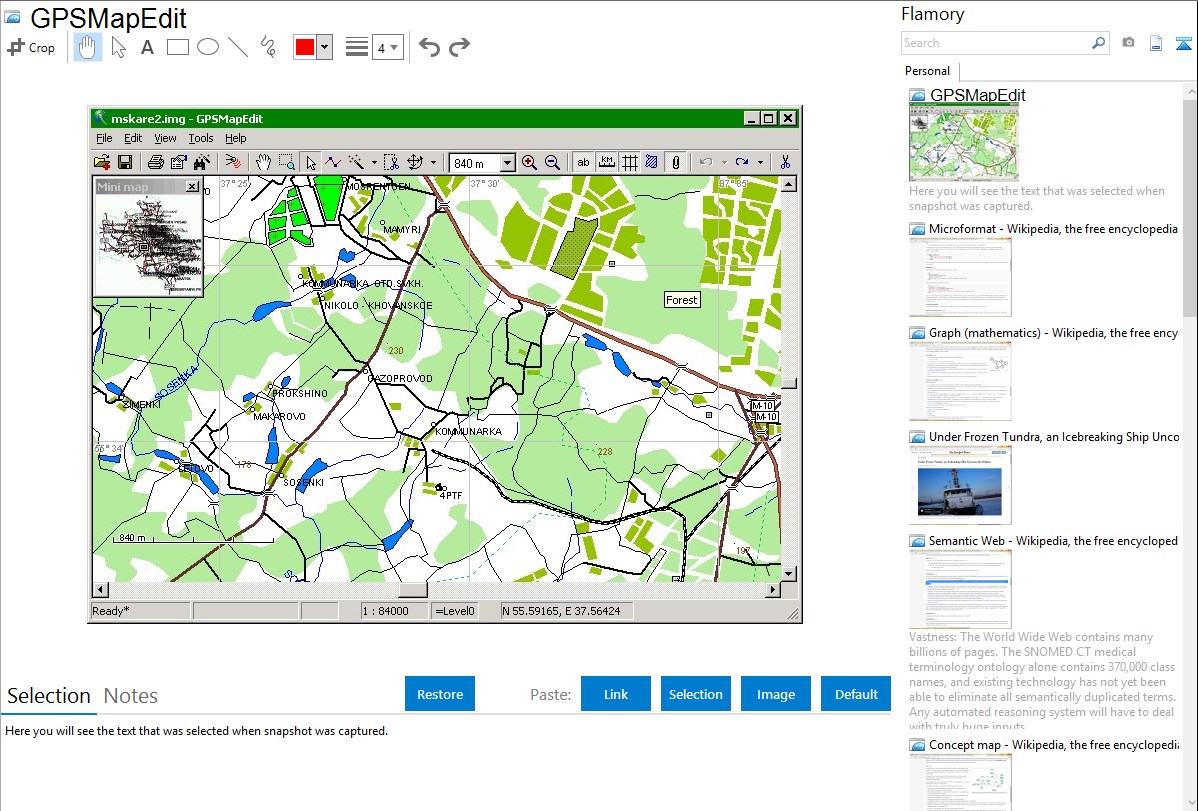The height and width of the screenshot is (811, 1198).
Task: Select the edit nodes polyline tool
Action: tap(333, 162)
